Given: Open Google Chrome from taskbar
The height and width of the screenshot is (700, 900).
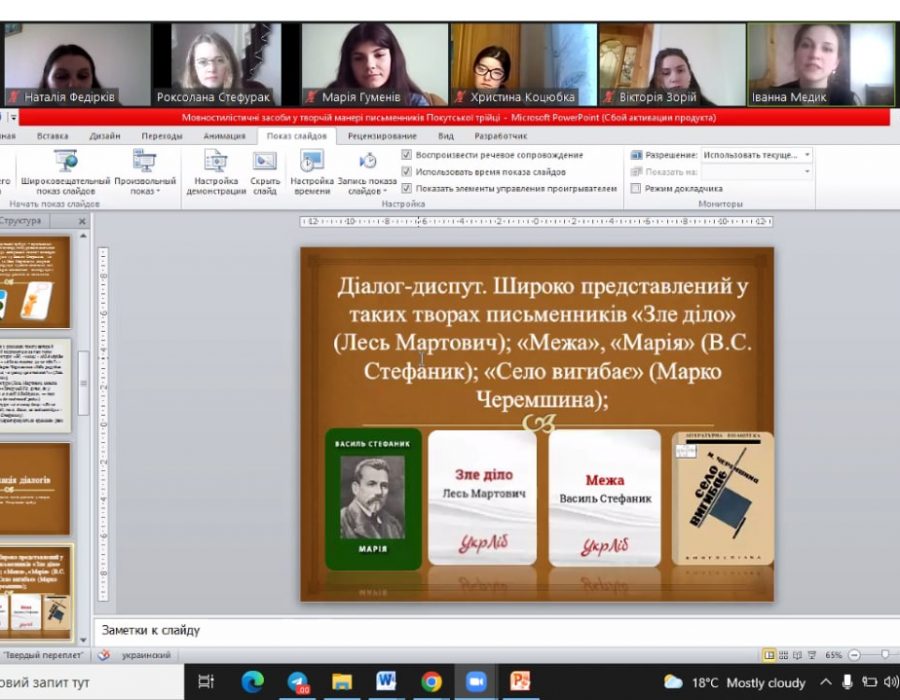Looking at the screenshot, I should tap(431, 682).
